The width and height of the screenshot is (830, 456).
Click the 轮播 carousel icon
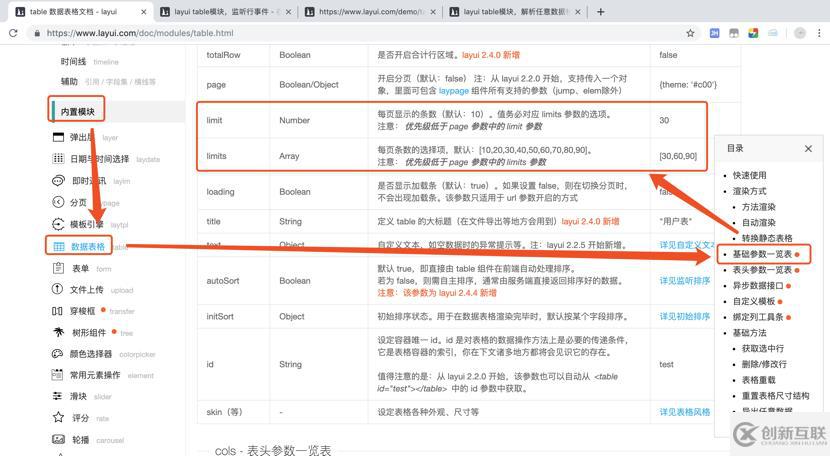(x=58, y=439)
